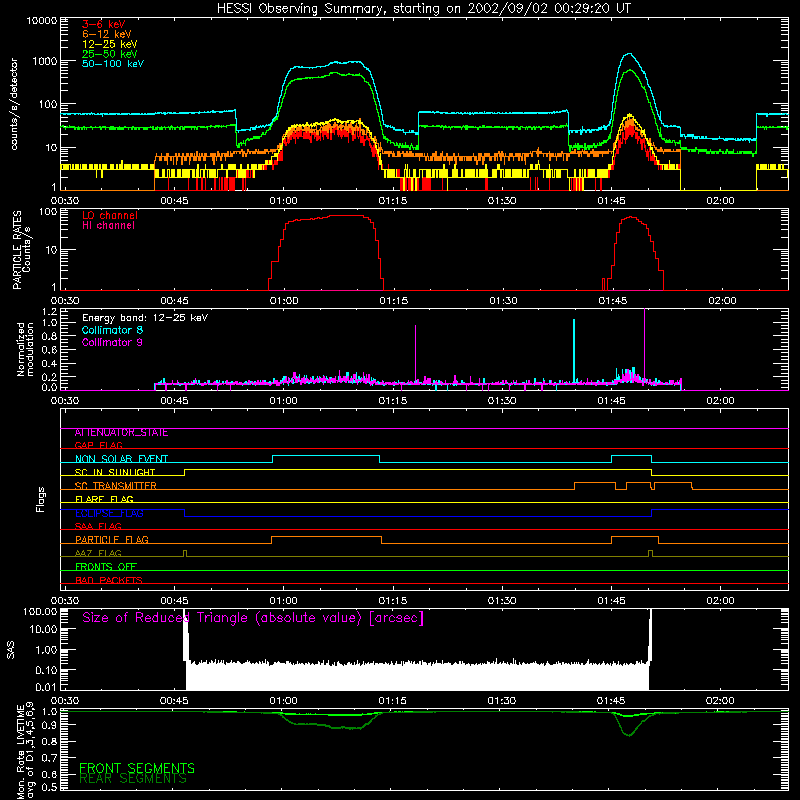Click the FRONTS_OFF flag label
Screen dimensions: 800x800
pos(106,567)
